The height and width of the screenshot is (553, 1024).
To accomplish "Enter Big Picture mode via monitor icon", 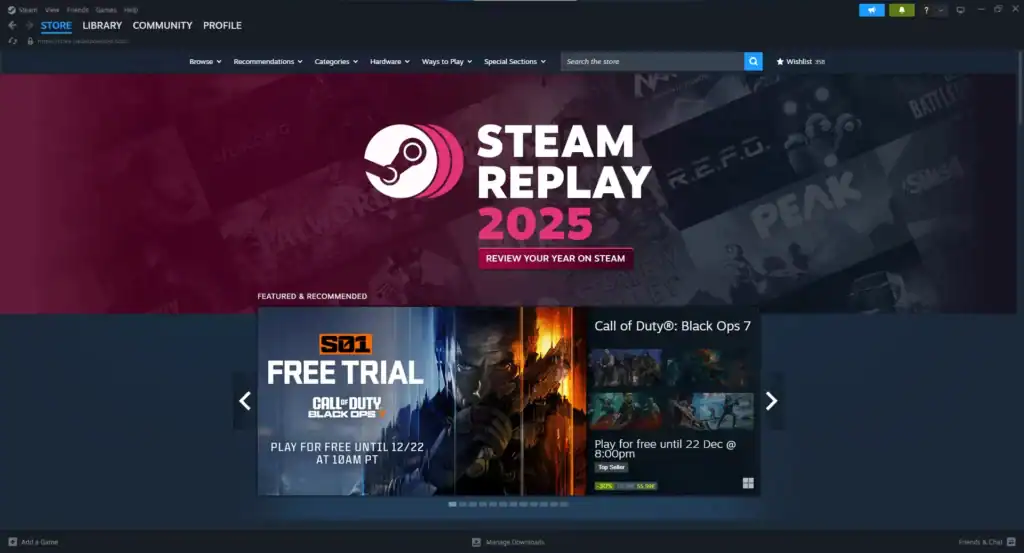I will click(x=960, y=10).
